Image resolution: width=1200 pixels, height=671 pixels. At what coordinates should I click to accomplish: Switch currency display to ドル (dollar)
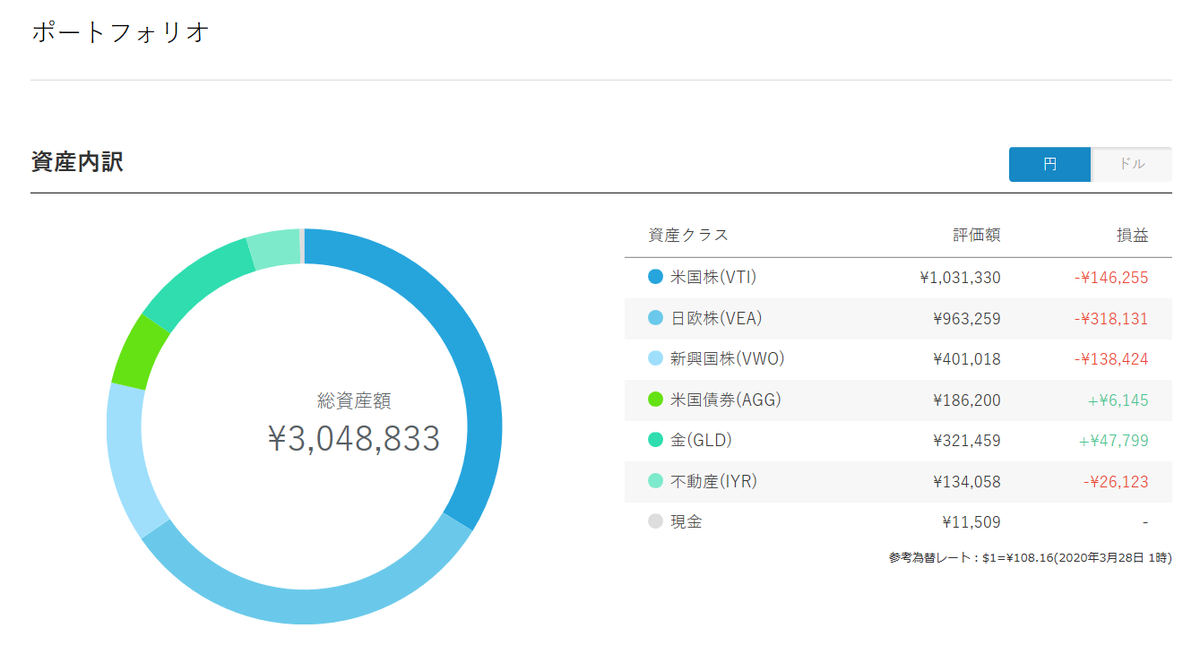pyautogui.click(x=1131, y=164)
